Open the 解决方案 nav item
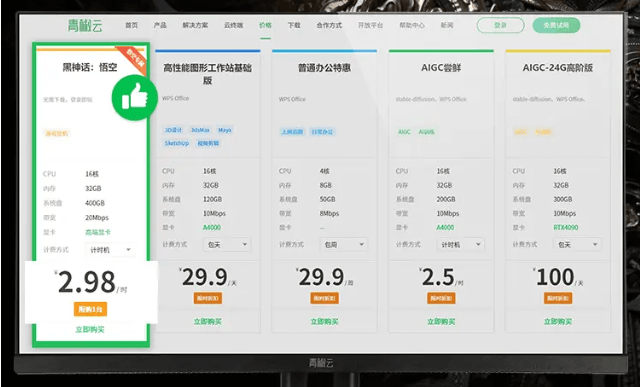 pos(195,25)
